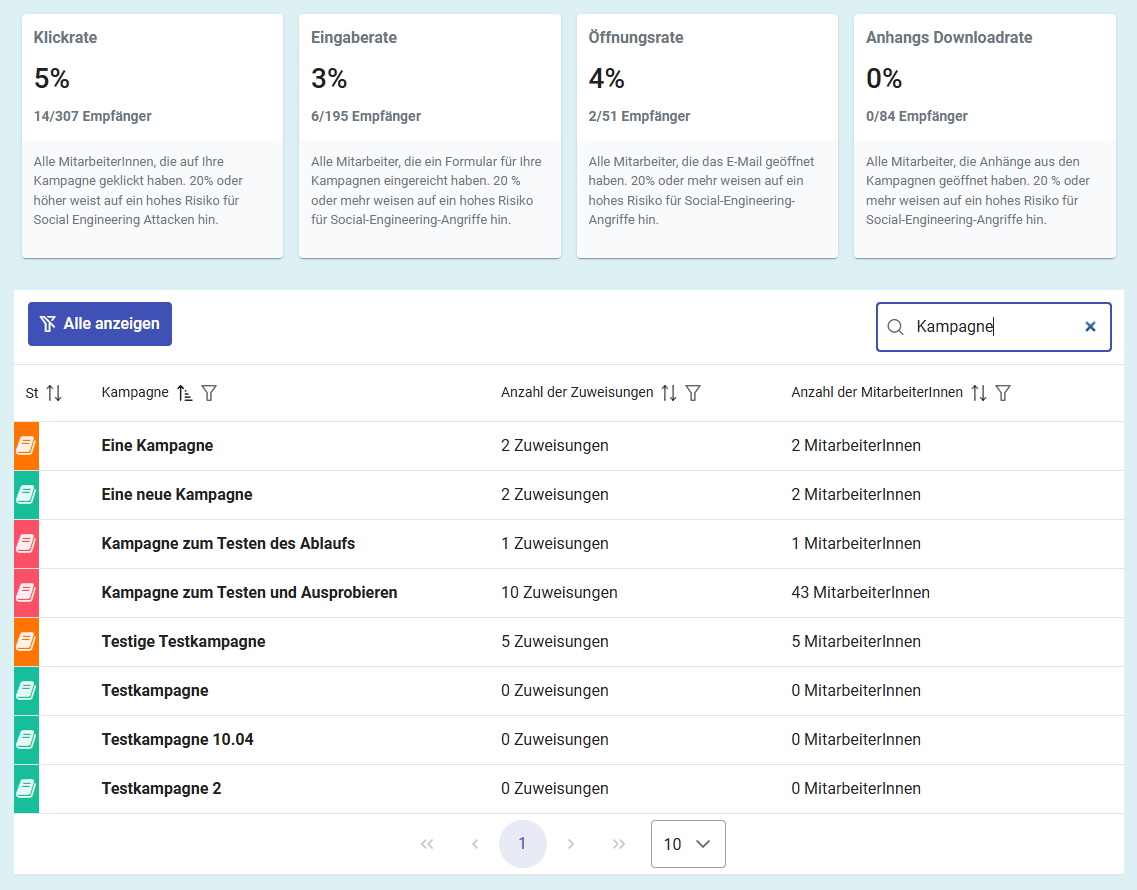Open Kampagne zum Testen und Ausprobieren
Image resolution: width=1137 pixels, height=890 pixels.
(x=249, y=593)
